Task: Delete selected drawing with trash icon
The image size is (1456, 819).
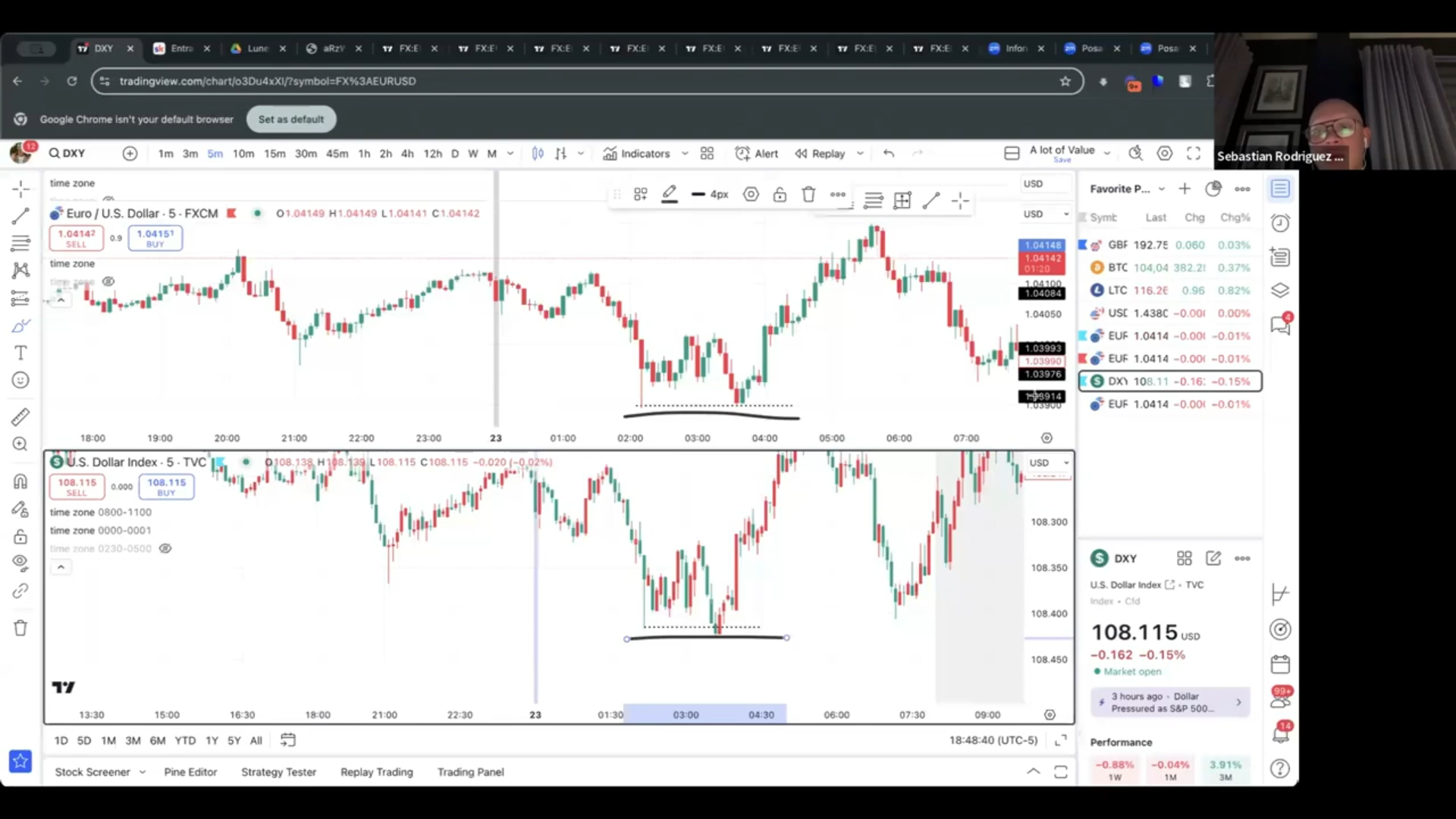Action: click(808, 195)
